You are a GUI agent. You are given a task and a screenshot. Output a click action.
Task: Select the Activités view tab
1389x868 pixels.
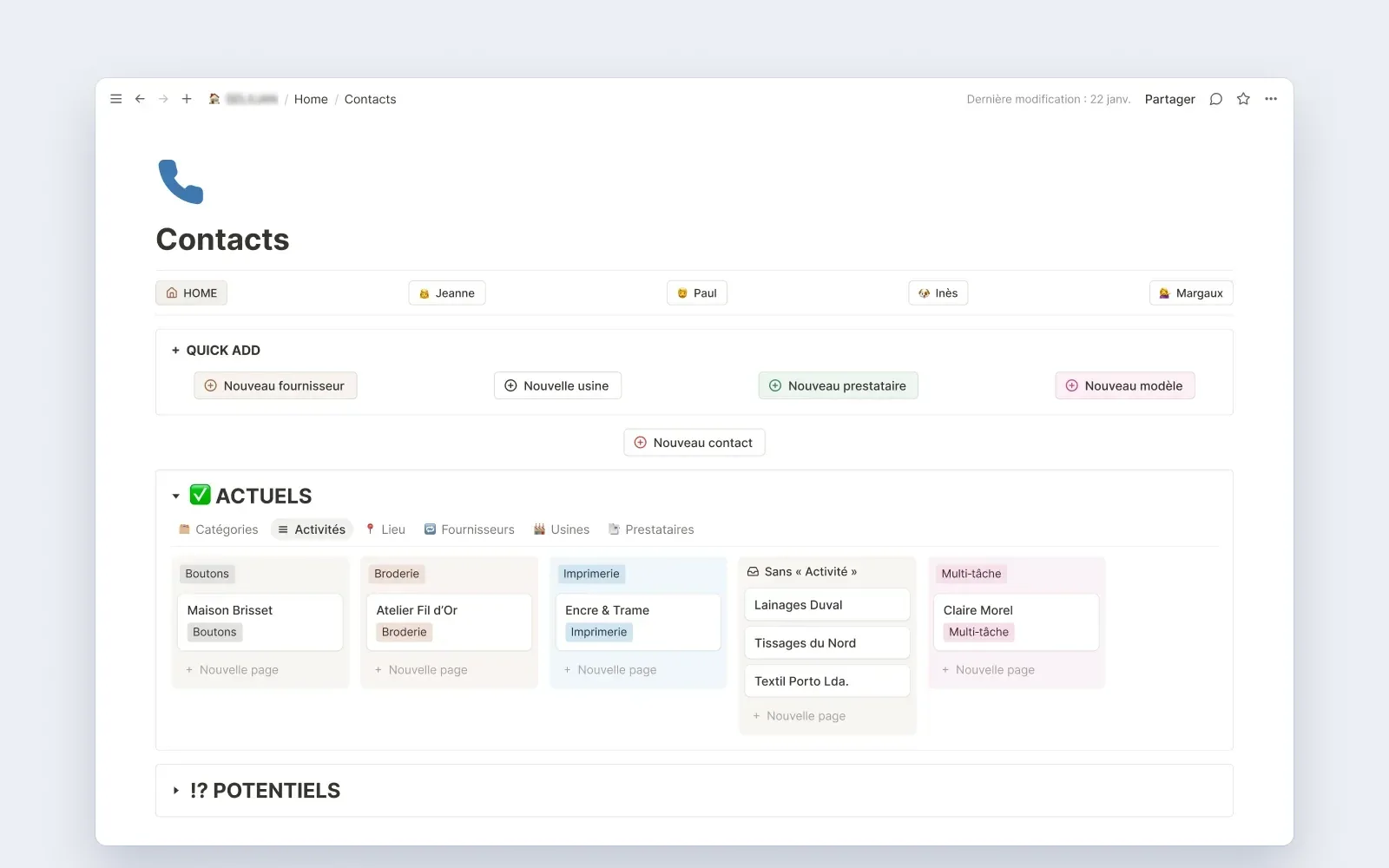[312, 529]
